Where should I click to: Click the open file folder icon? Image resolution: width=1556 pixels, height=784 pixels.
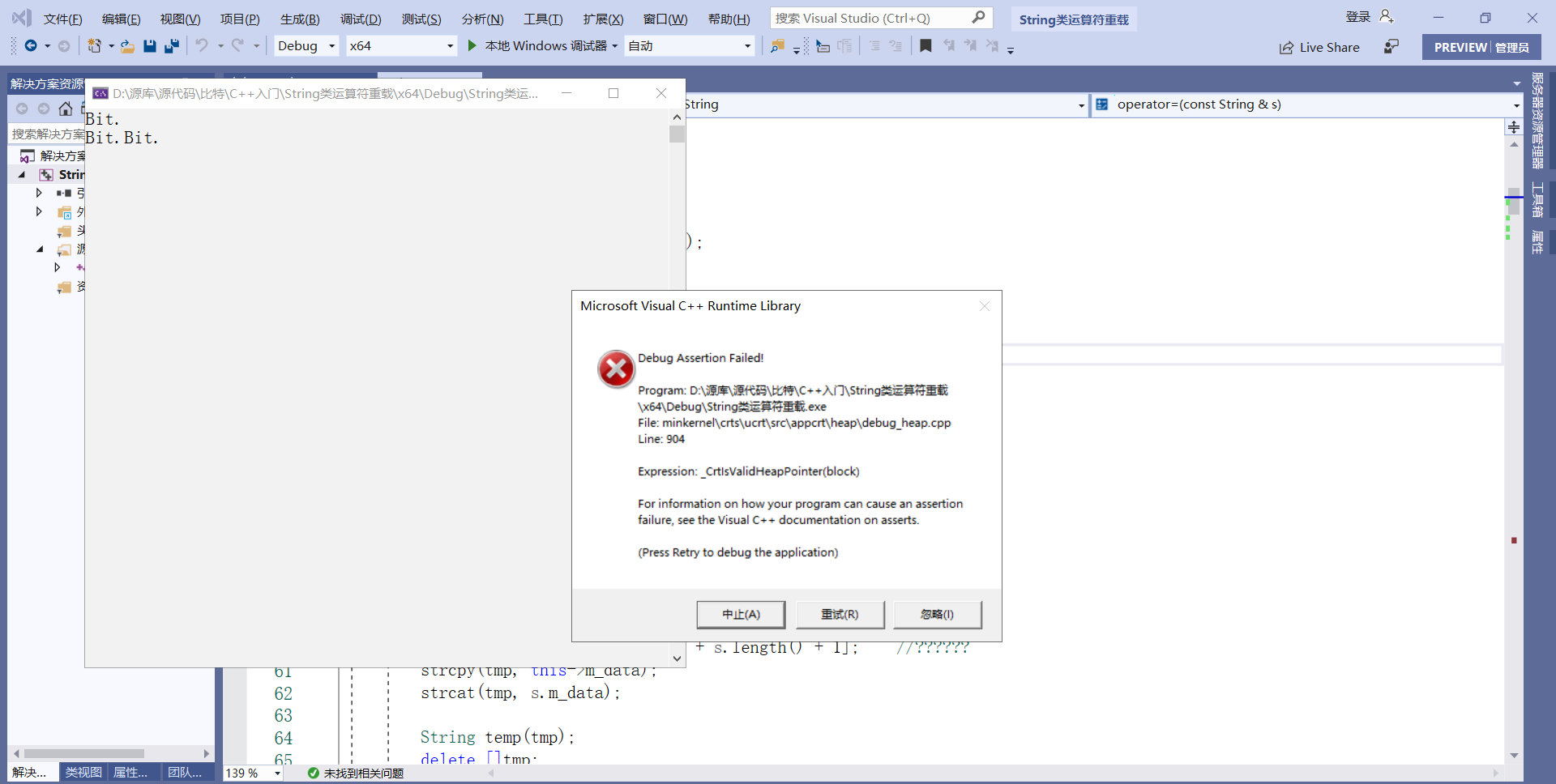coord(127,46)
